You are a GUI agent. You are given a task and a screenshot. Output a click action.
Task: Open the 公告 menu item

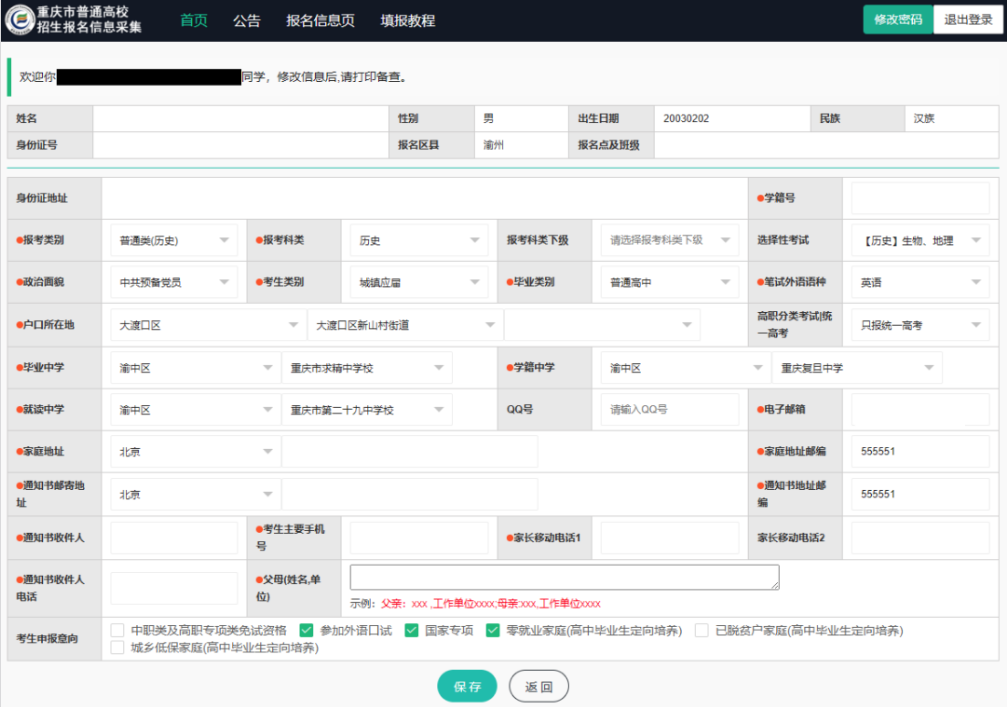click(247, 21)
